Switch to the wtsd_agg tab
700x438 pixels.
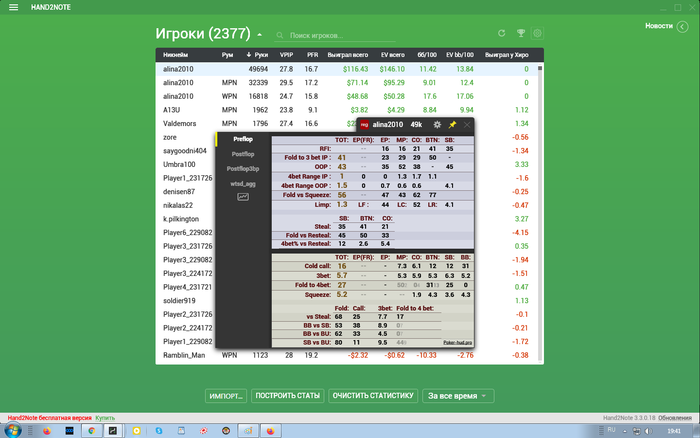coord(243,184)
